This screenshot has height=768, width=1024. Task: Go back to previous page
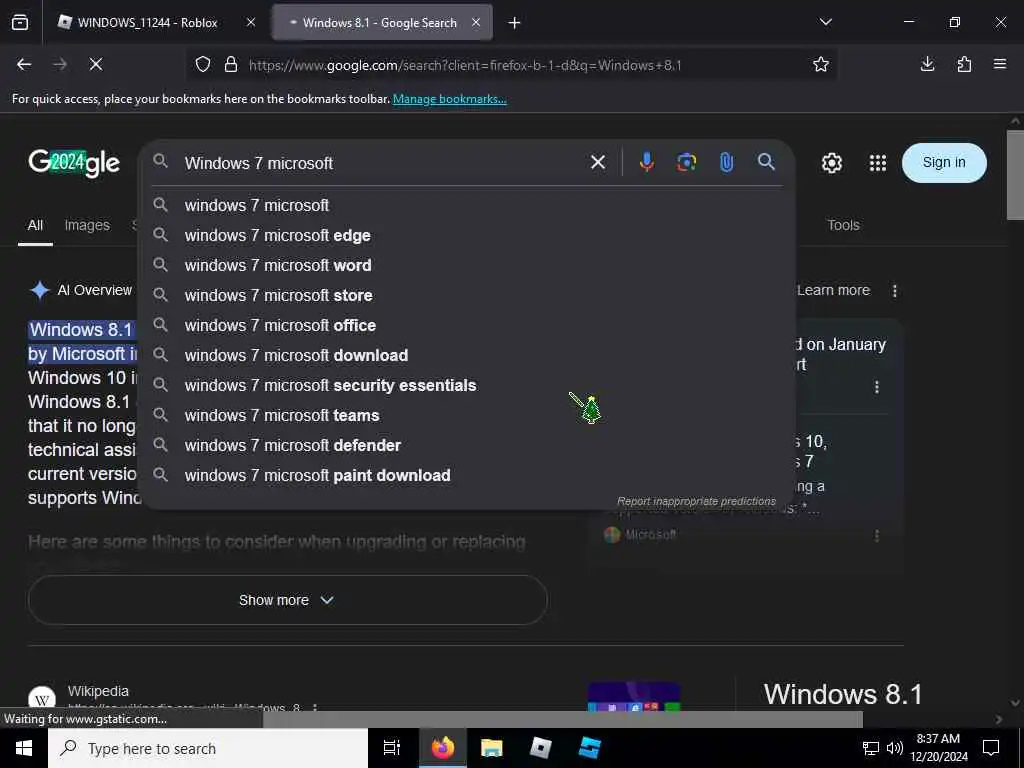pyautogui.click(x=24, y=64)
